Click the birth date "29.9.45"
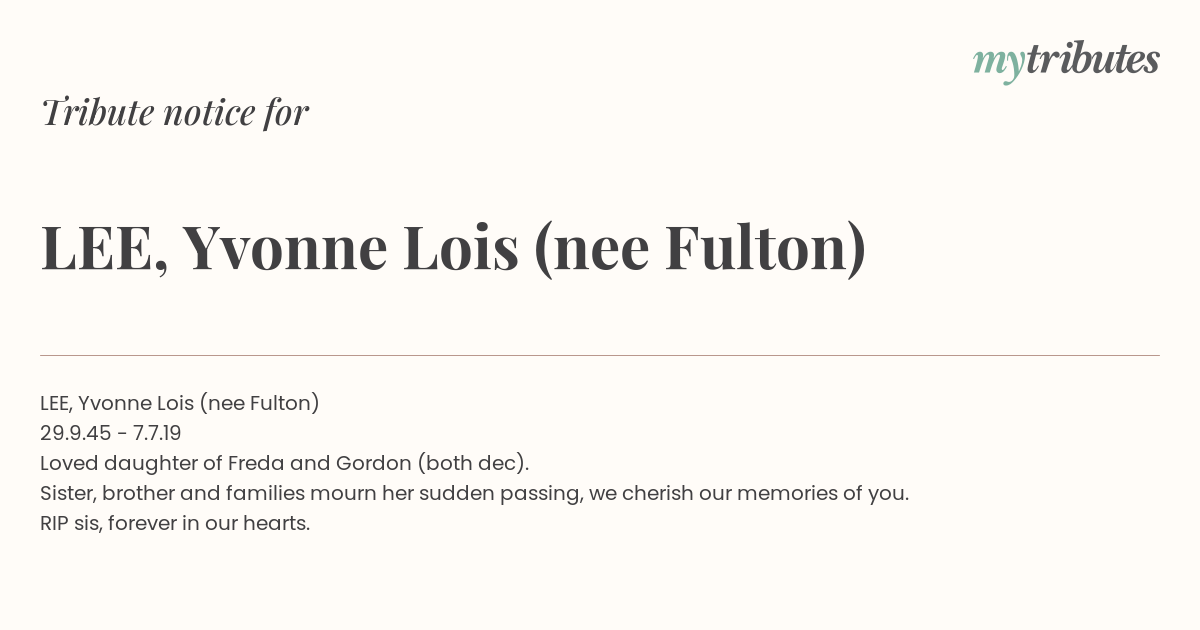This screenshot has height=630, width=1200. (x=76, y=433)
